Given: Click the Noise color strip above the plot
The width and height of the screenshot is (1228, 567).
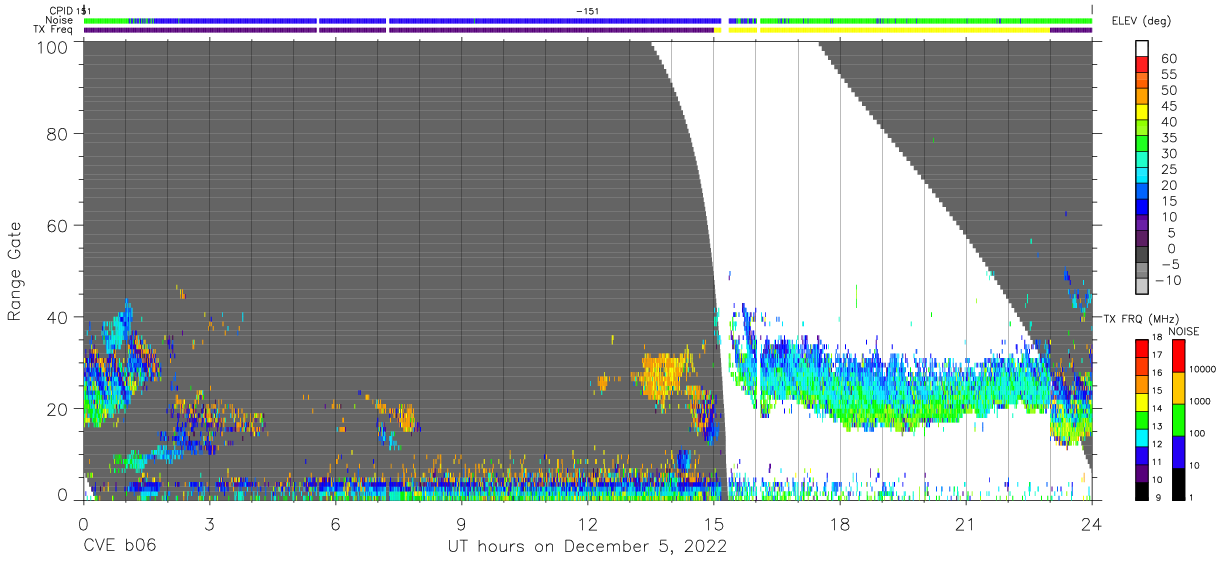Looking at the screenshot, I should (588, 20).
